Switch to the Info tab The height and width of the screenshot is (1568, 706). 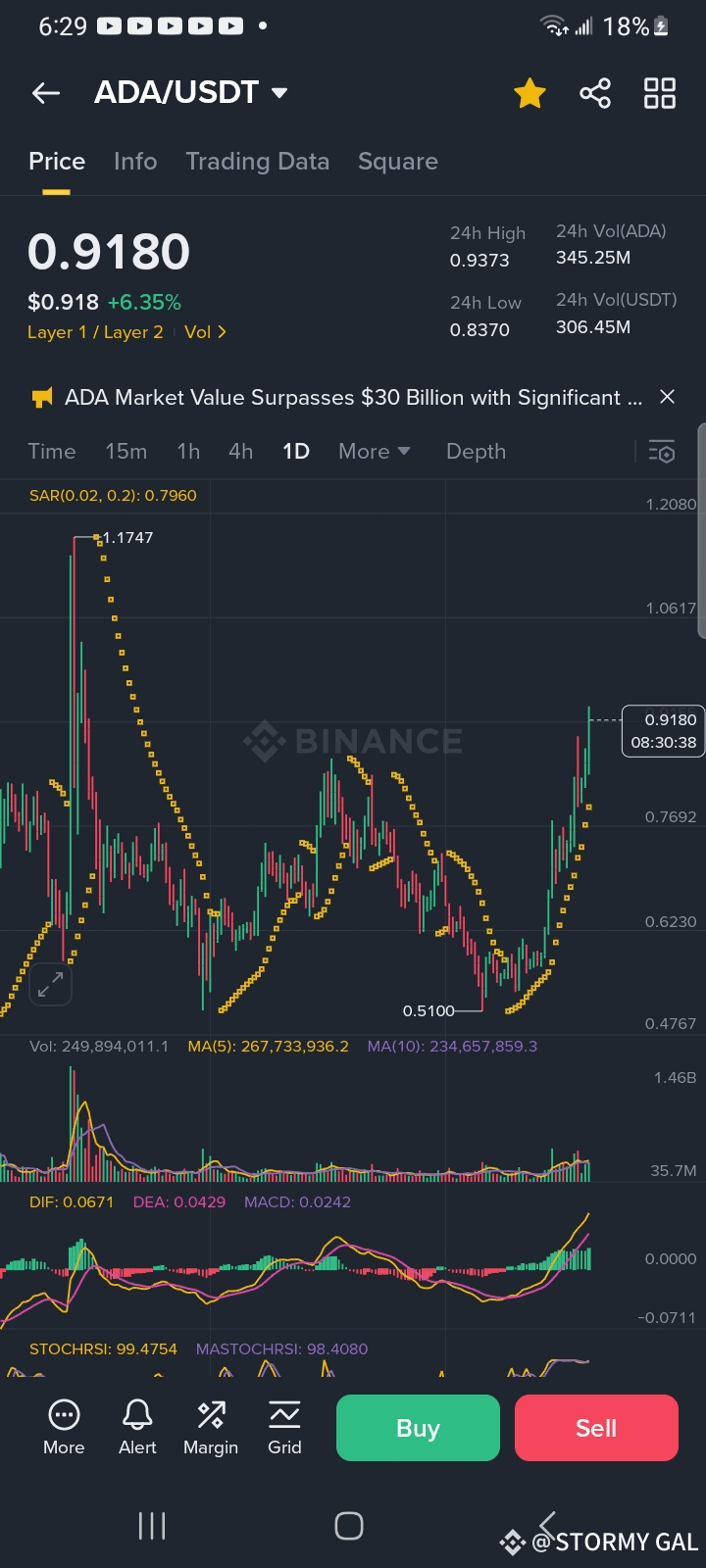135,162
